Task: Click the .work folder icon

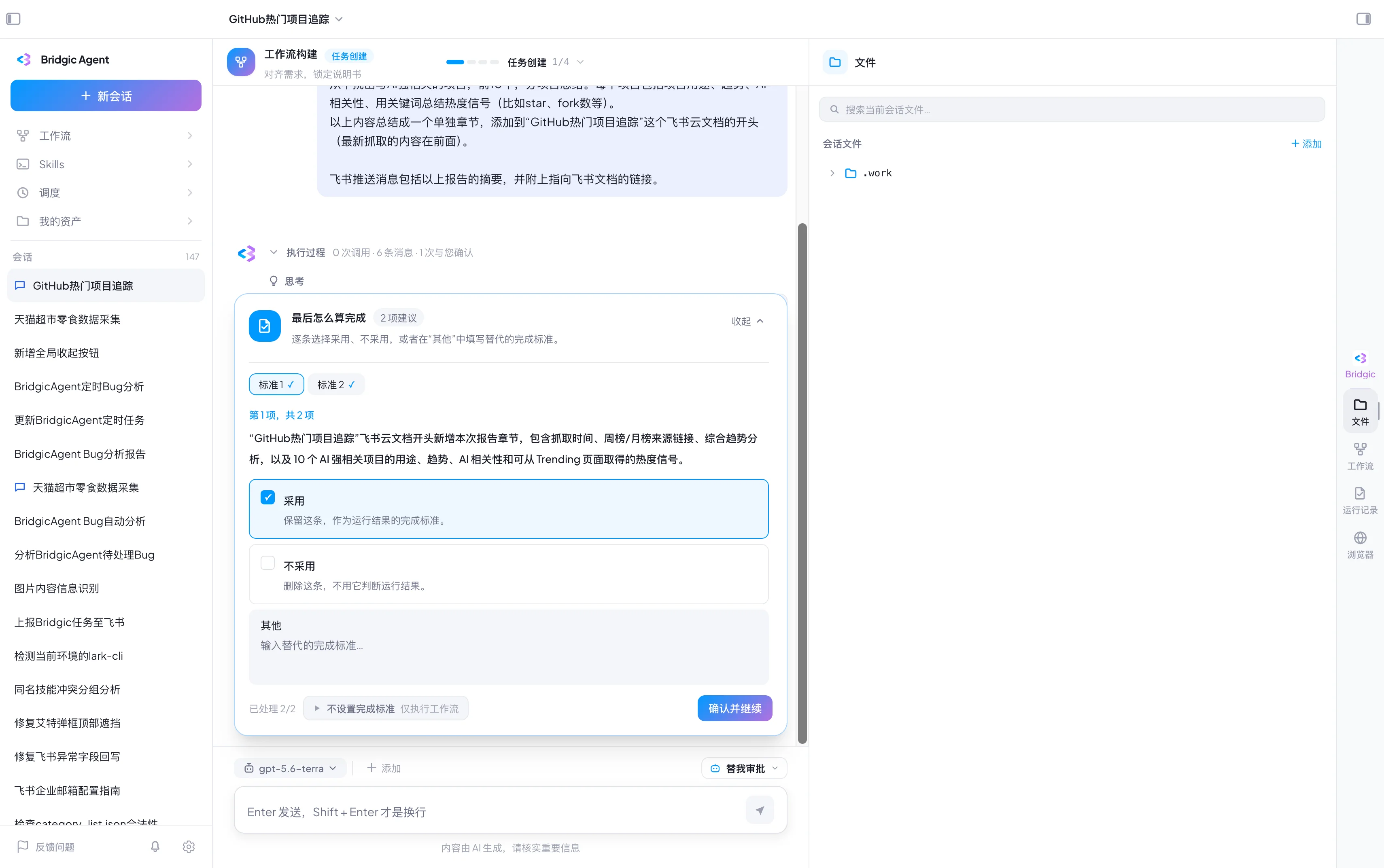Action: (851, 173)
